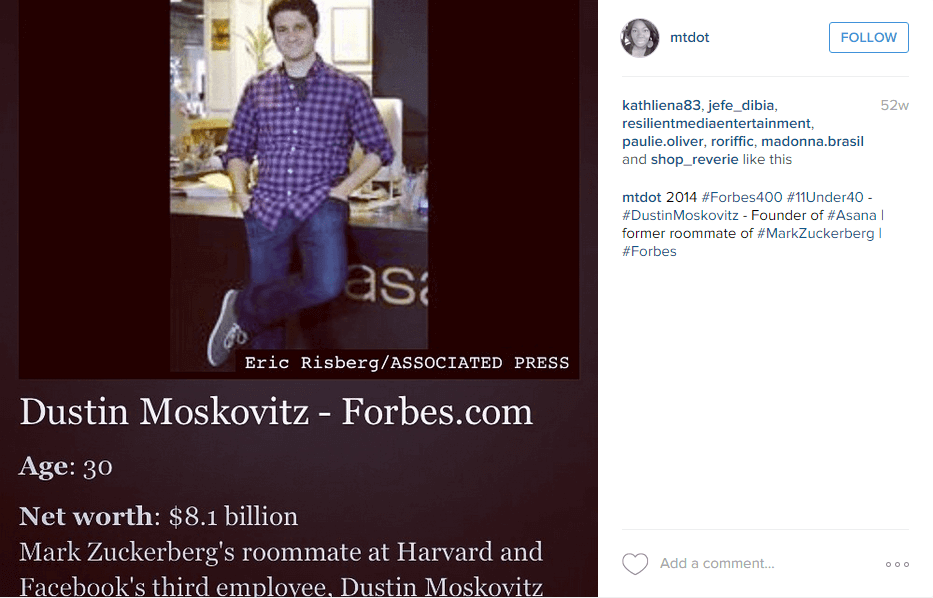Open resilientmediaentertainment profile link
Viewport: 933px width, 598px height.
716,123
